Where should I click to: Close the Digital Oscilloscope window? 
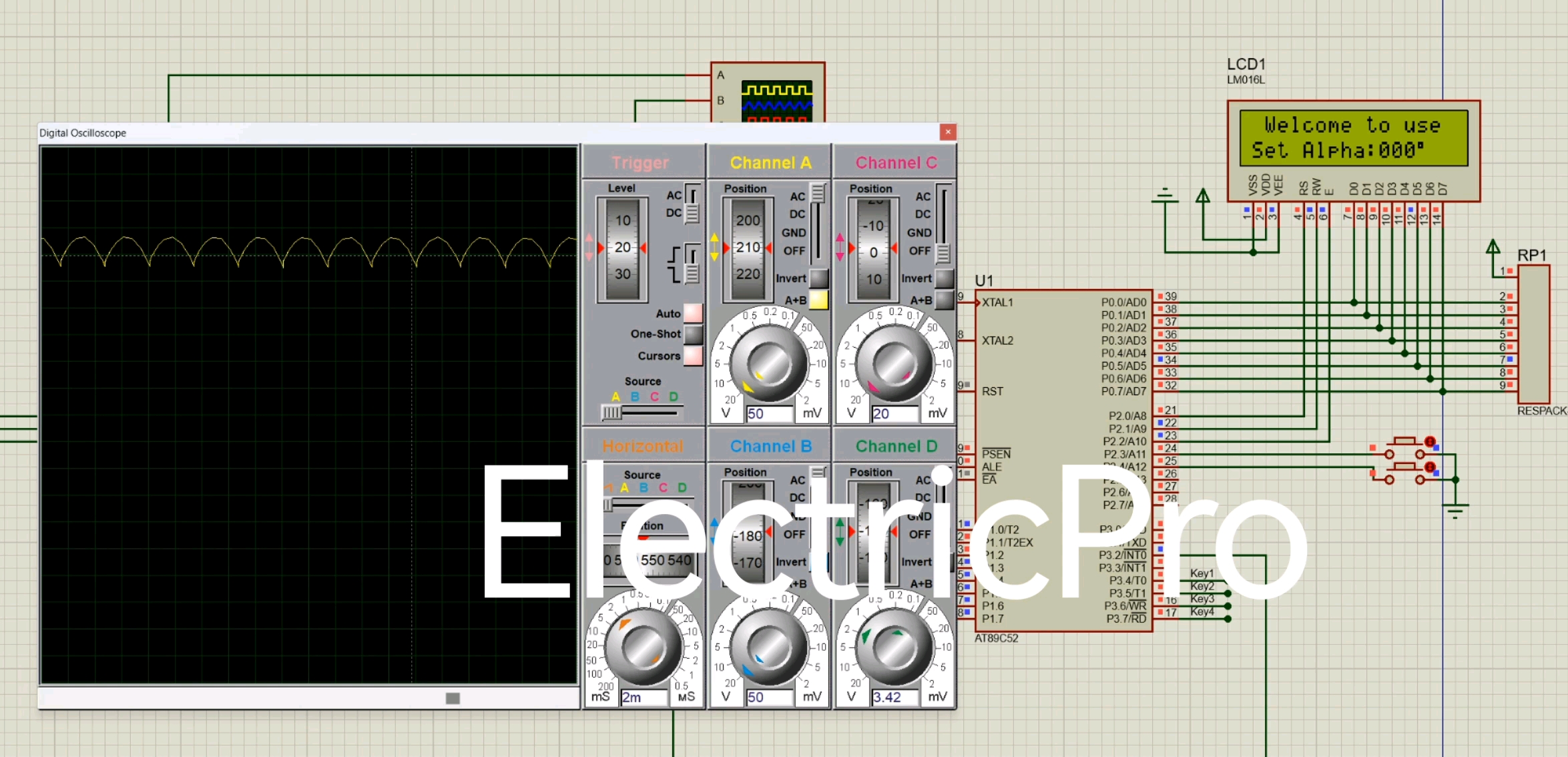click(x=948, y=132)
